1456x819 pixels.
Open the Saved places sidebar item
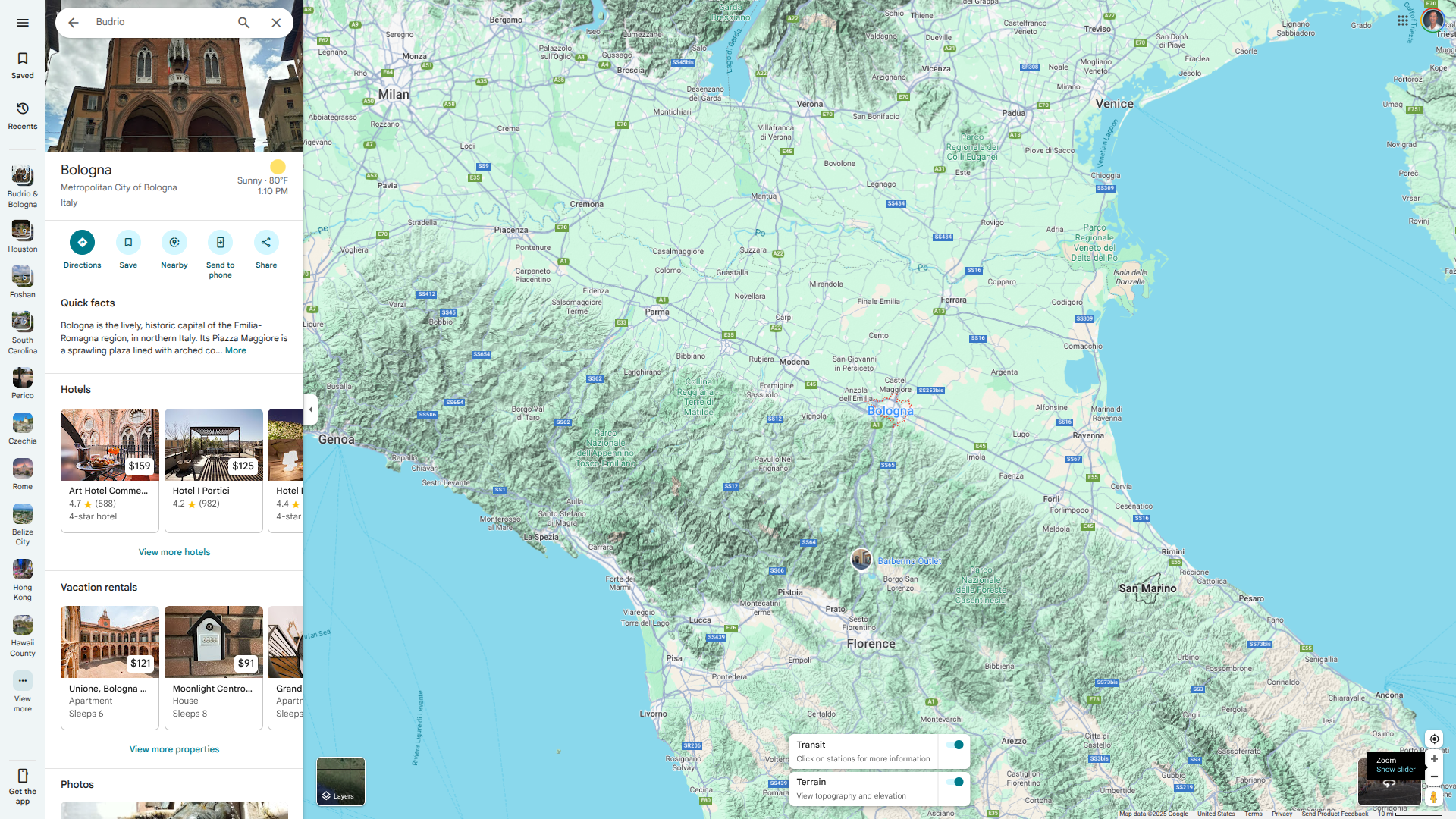pyautogui.click(x=23, y=65)
